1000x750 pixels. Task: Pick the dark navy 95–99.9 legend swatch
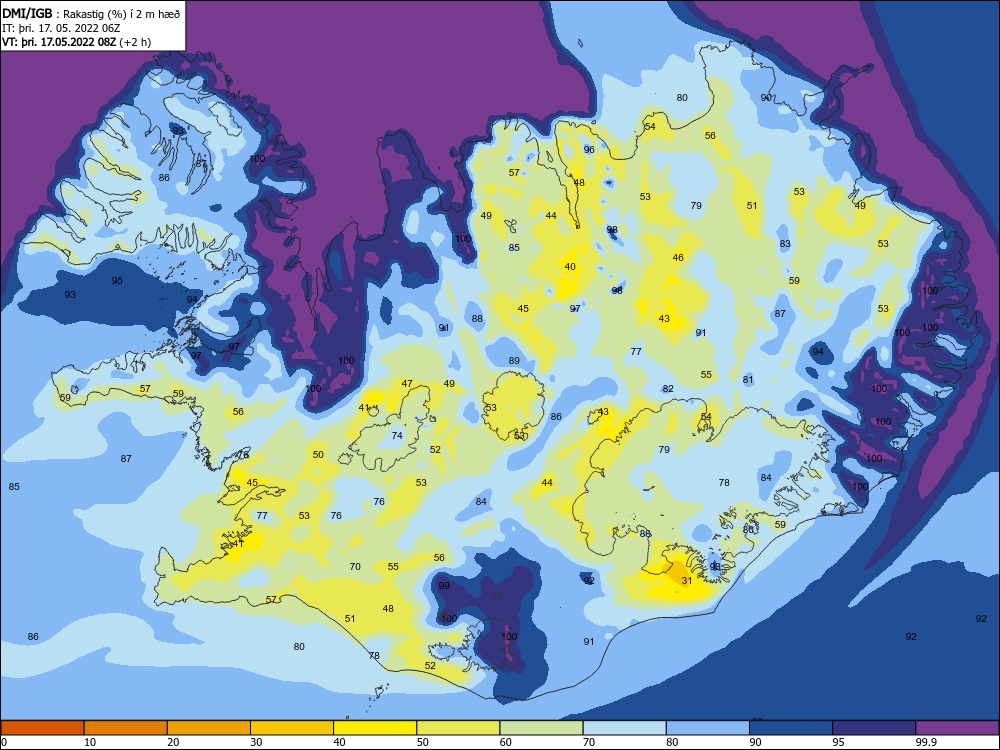[874, 728]
